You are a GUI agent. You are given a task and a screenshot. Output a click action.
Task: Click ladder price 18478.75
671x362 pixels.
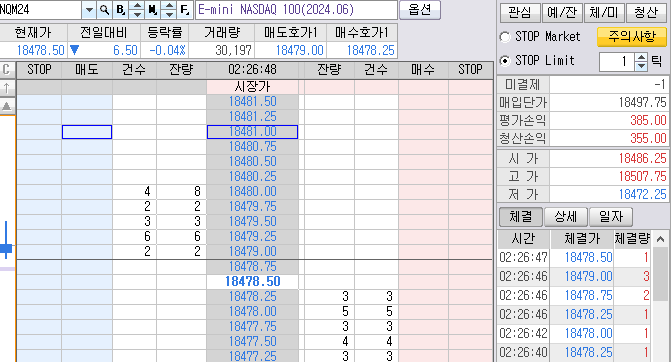point(252,267)
